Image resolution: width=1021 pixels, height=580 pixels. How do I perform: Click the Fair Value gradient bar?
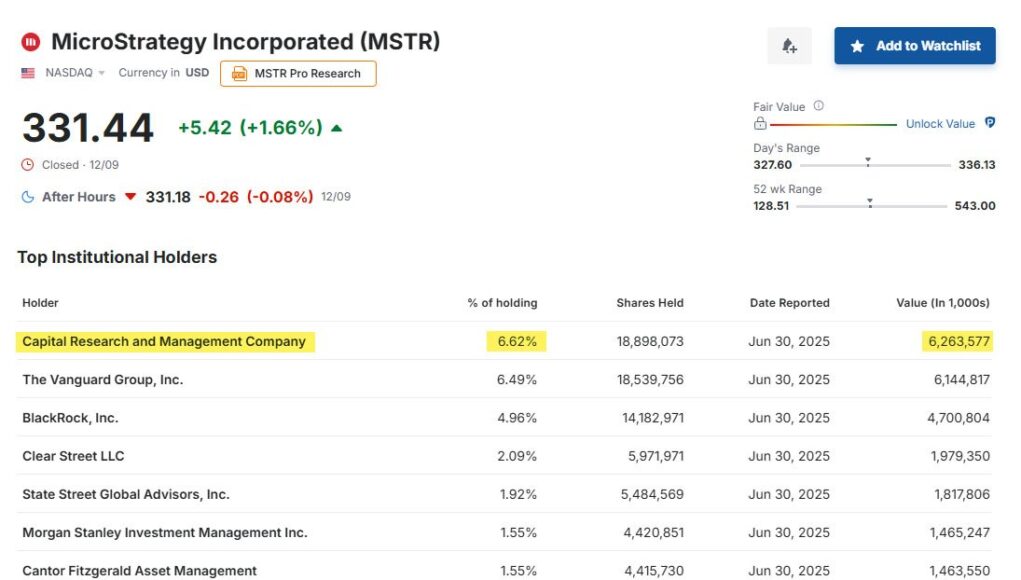tap(833, 124)
